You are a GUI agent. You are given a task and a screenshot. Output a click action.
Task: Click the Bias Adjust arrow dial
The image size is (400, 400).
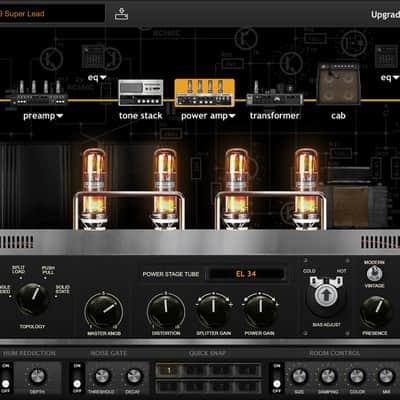(325, 296)
